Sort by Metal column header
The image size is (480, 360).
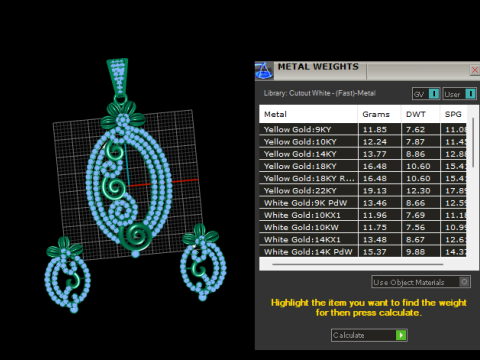pos(308,114)
